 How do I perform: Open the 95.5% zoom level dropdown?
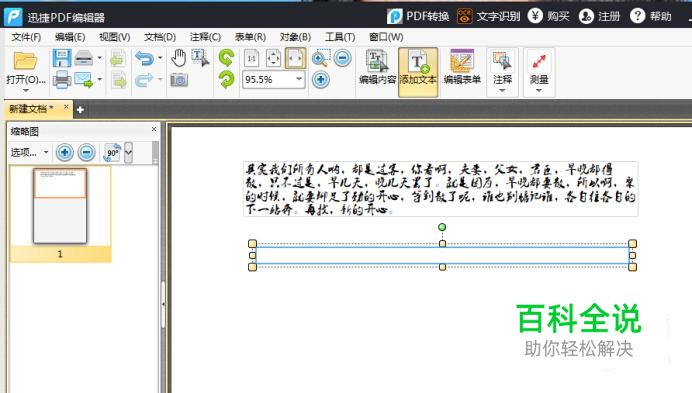[299, 79]
